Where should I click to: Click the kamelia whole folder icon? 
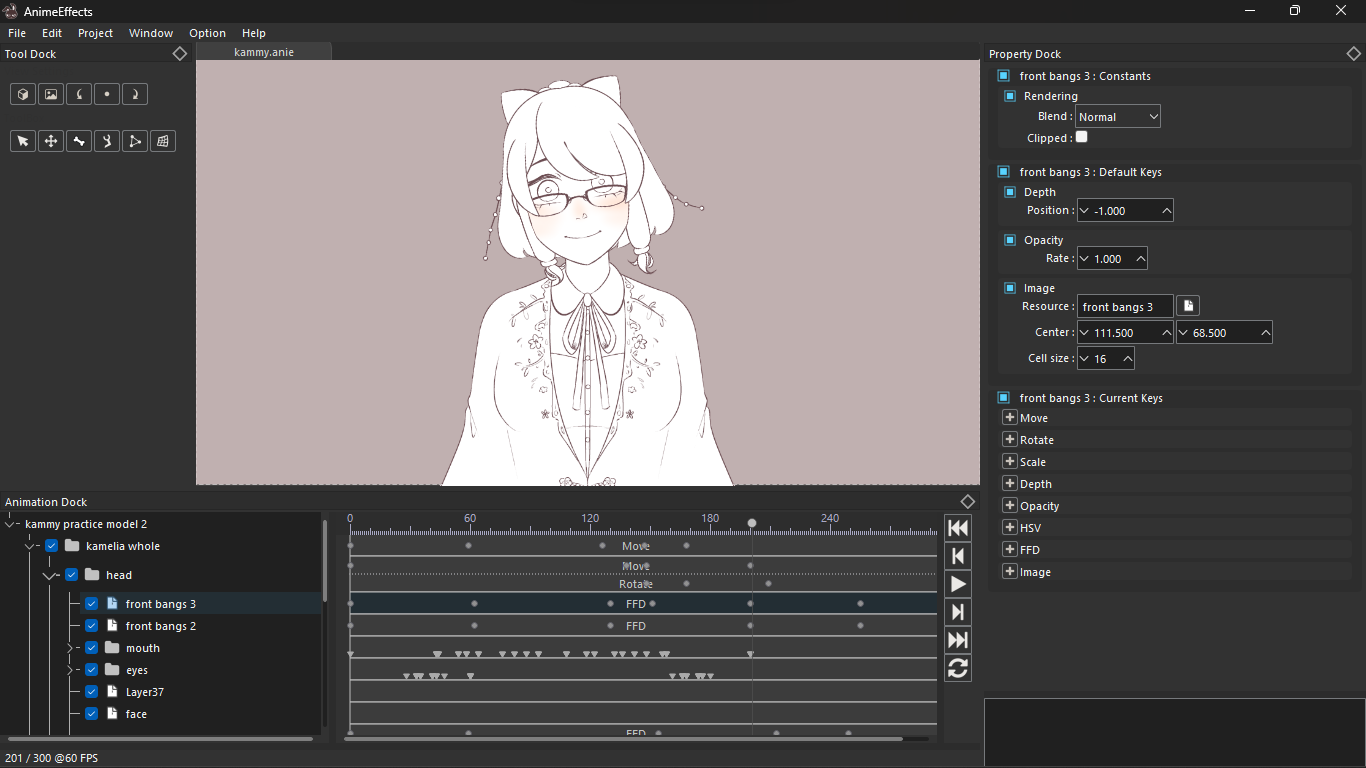tap(72, 546)
